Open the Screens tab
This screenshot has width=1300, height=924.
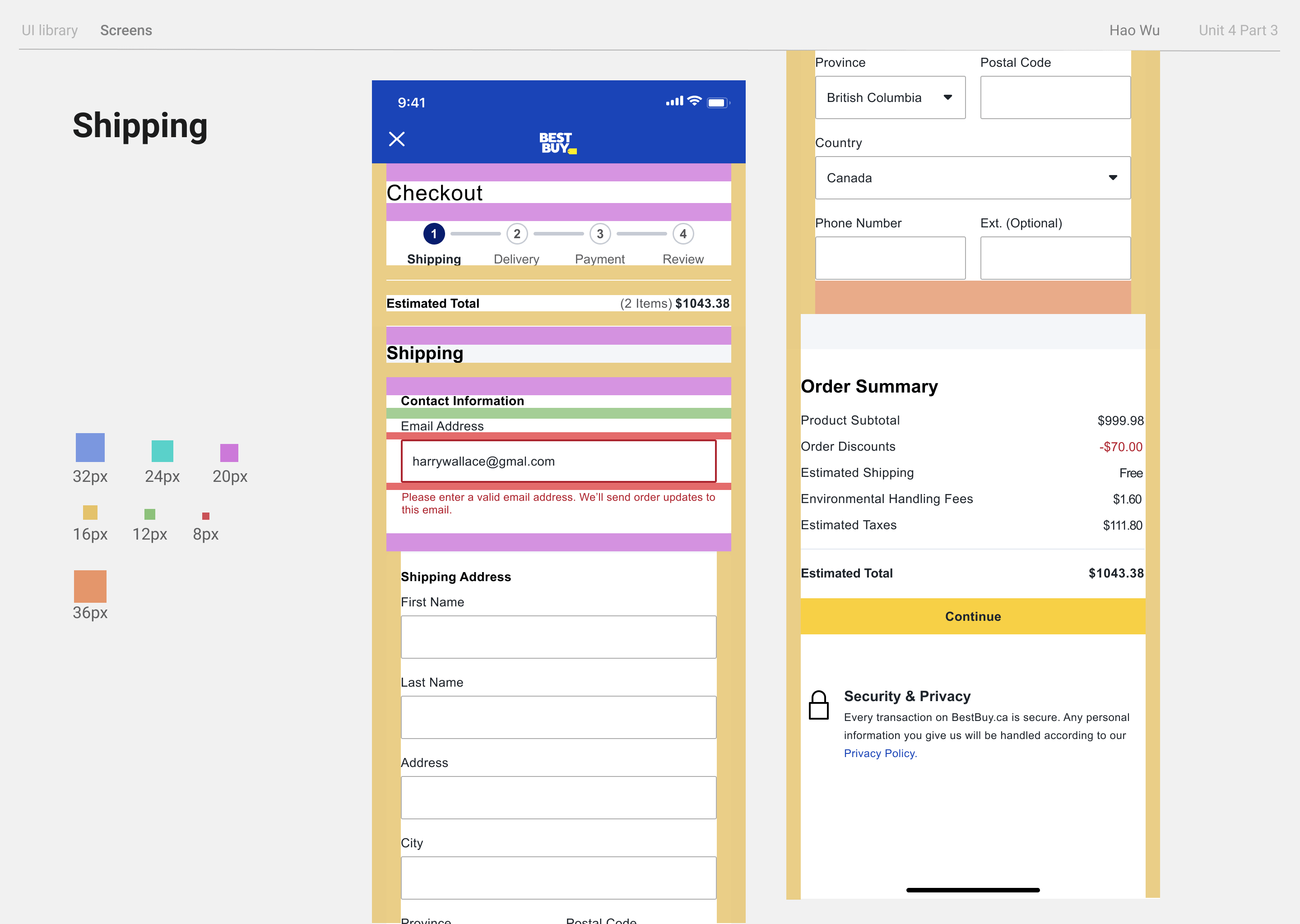point(126,30)
